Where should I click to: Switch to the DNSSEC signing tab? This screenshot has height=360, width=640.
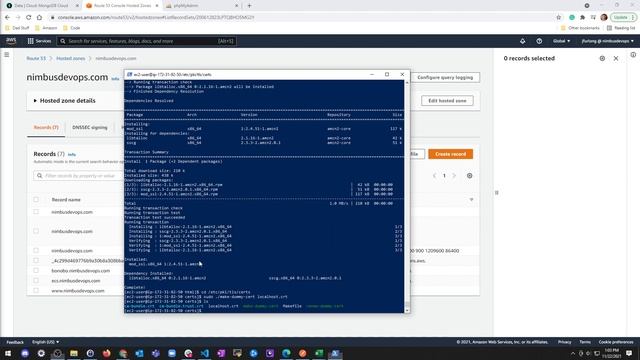(90, 127)
